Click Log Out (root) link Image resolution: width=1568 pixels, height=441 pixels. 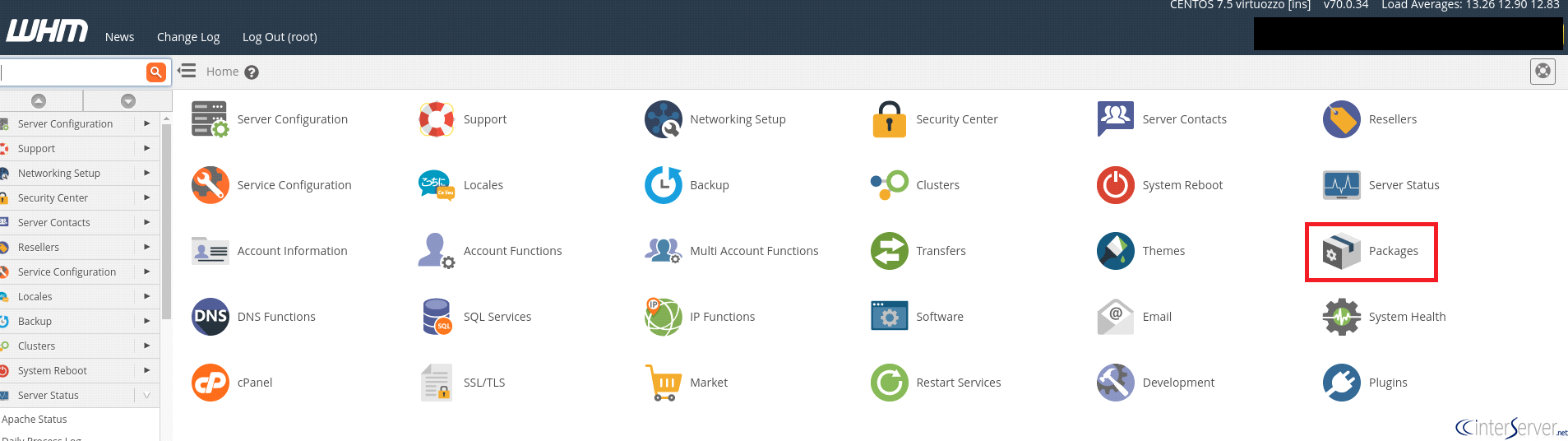280,37
